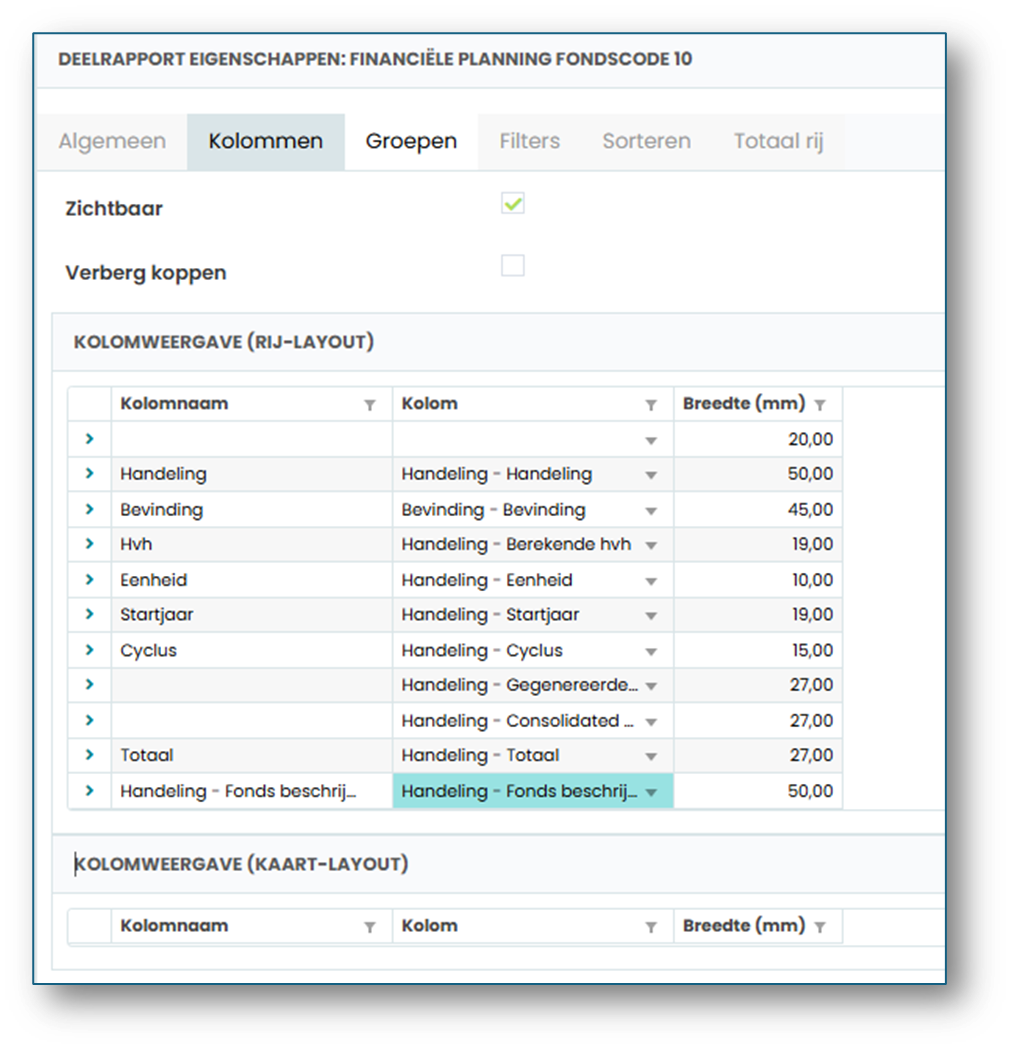Open the Handeling - Cyclus dropdown
The image size is (1011, 1049).
pyautogui.click(x=650, y=652)
